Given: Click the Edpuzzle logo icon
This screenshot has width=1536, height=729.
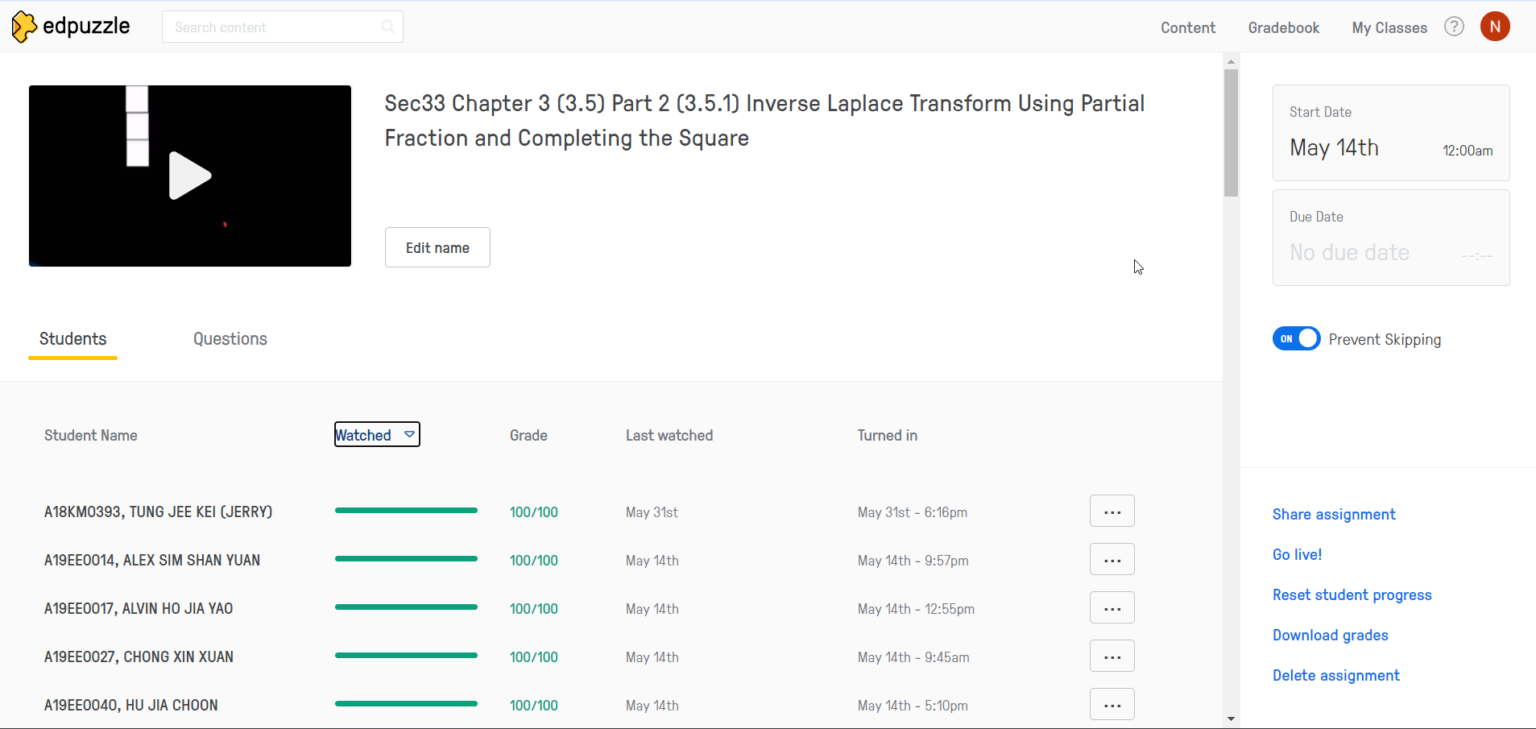Looking at the screenshot, I should coord(25,27).
